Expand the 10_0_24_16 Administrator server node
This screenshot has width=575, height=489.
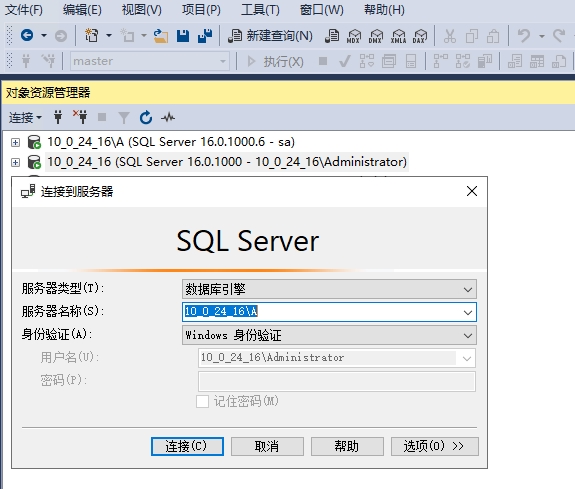pyautogui.click(x=15, y=162)
